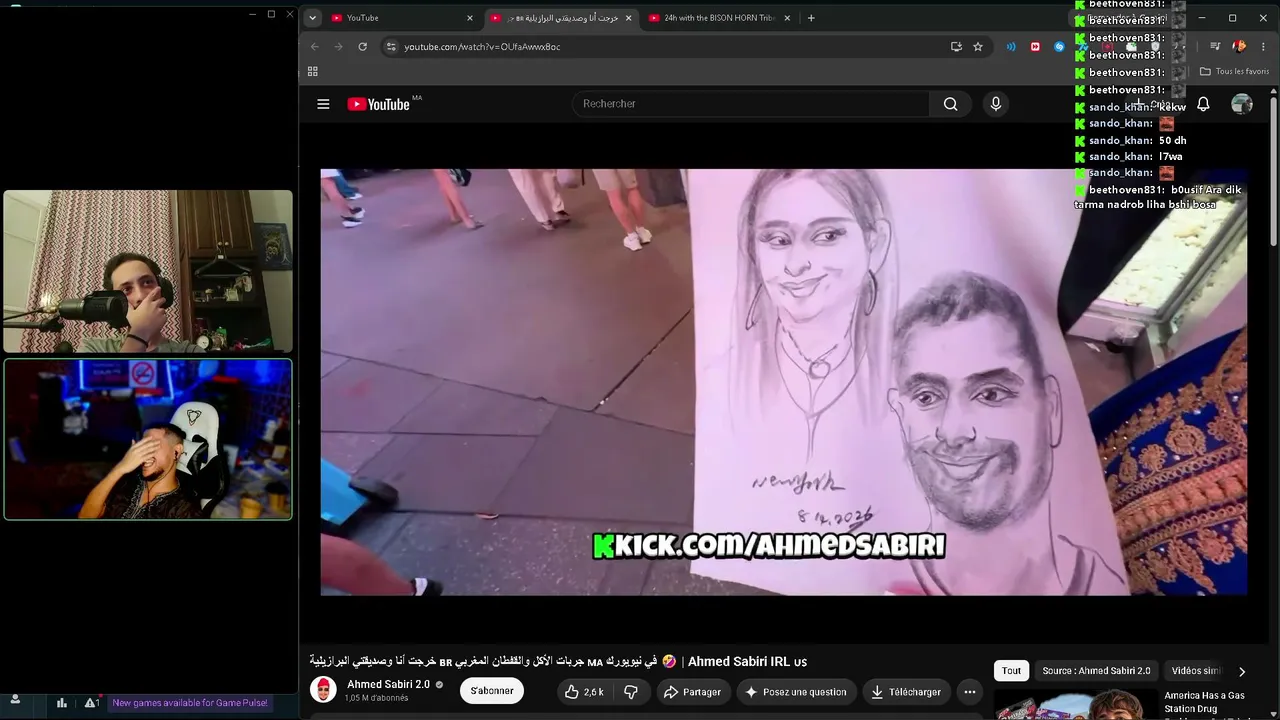
Task: Open the Ahmed Sabiri 2.0 channel name link
Action: click(388, 684)
